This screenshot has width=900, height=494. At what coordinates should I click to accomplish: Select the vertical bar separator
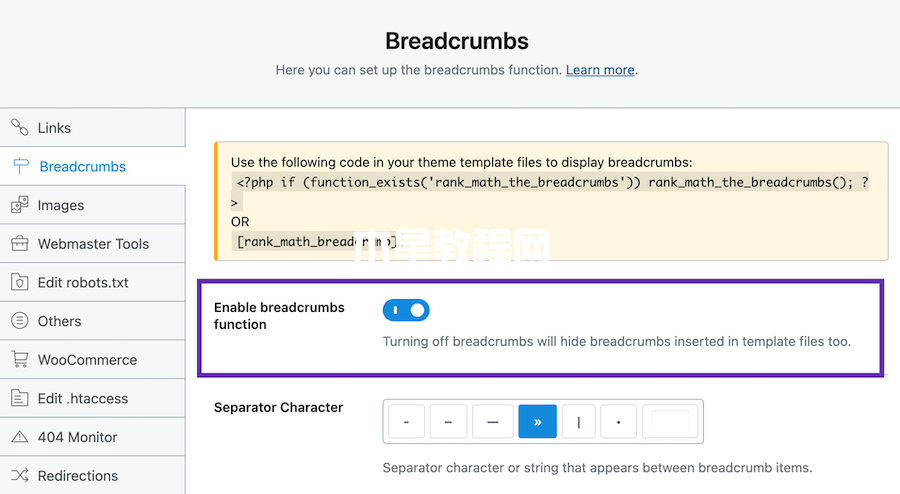pos(579,422)
